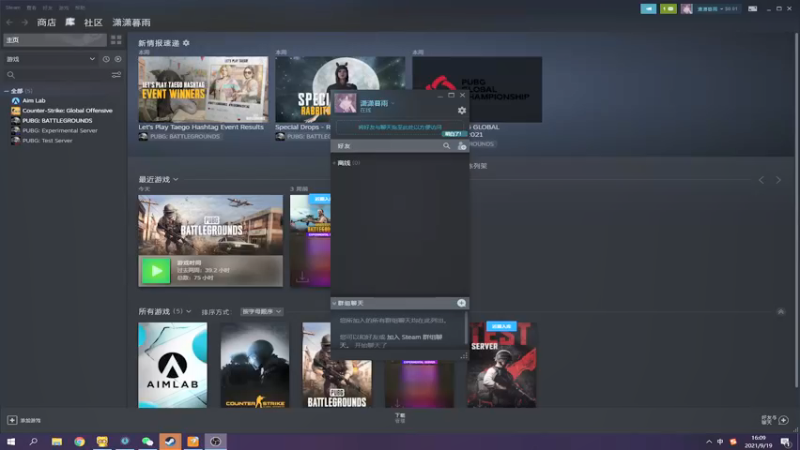Show hidden system tray icons

(x=709, y=442)
